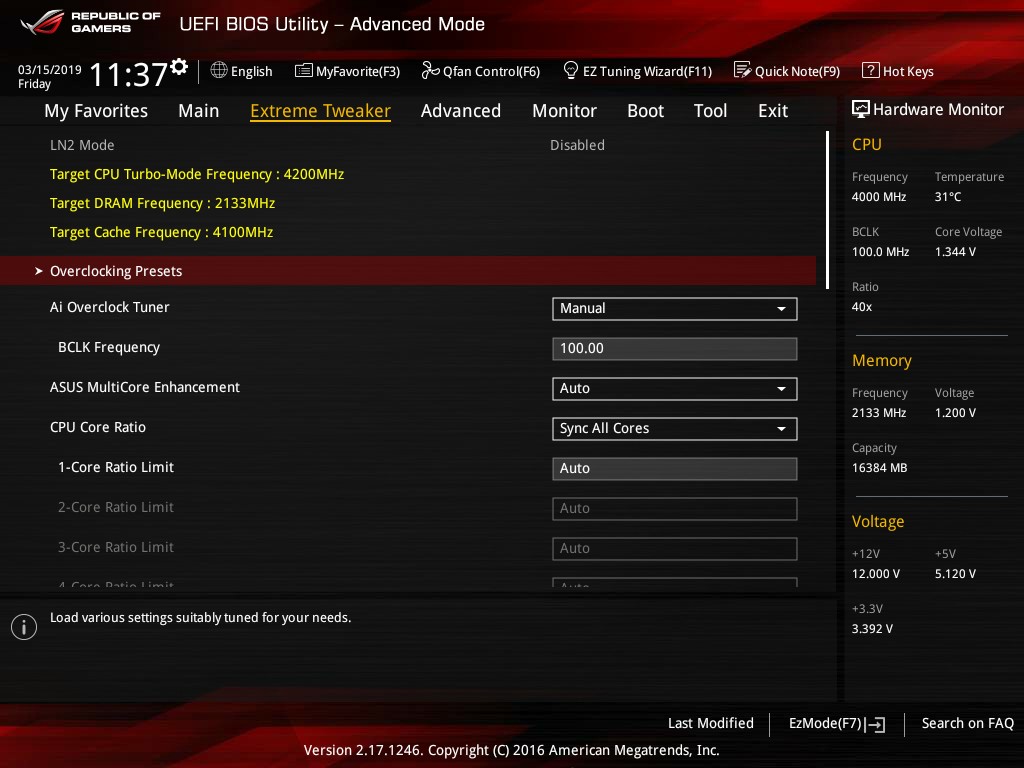Click the 40x ratio value
This screenshot has height=768, width=1024.
tap(861, 306)
